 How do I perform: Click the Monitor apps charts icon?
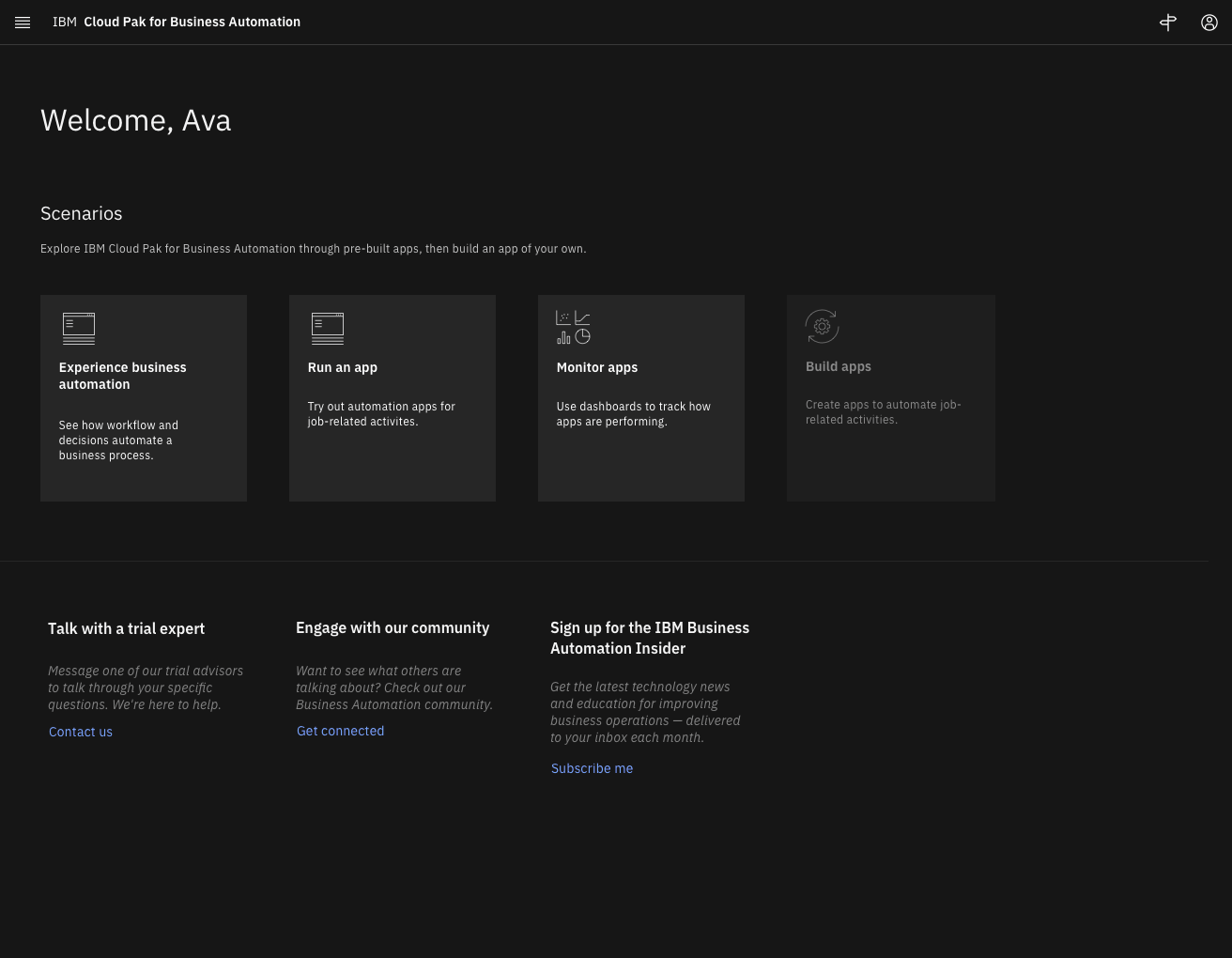pyautogui.click(x=573, y=328)
